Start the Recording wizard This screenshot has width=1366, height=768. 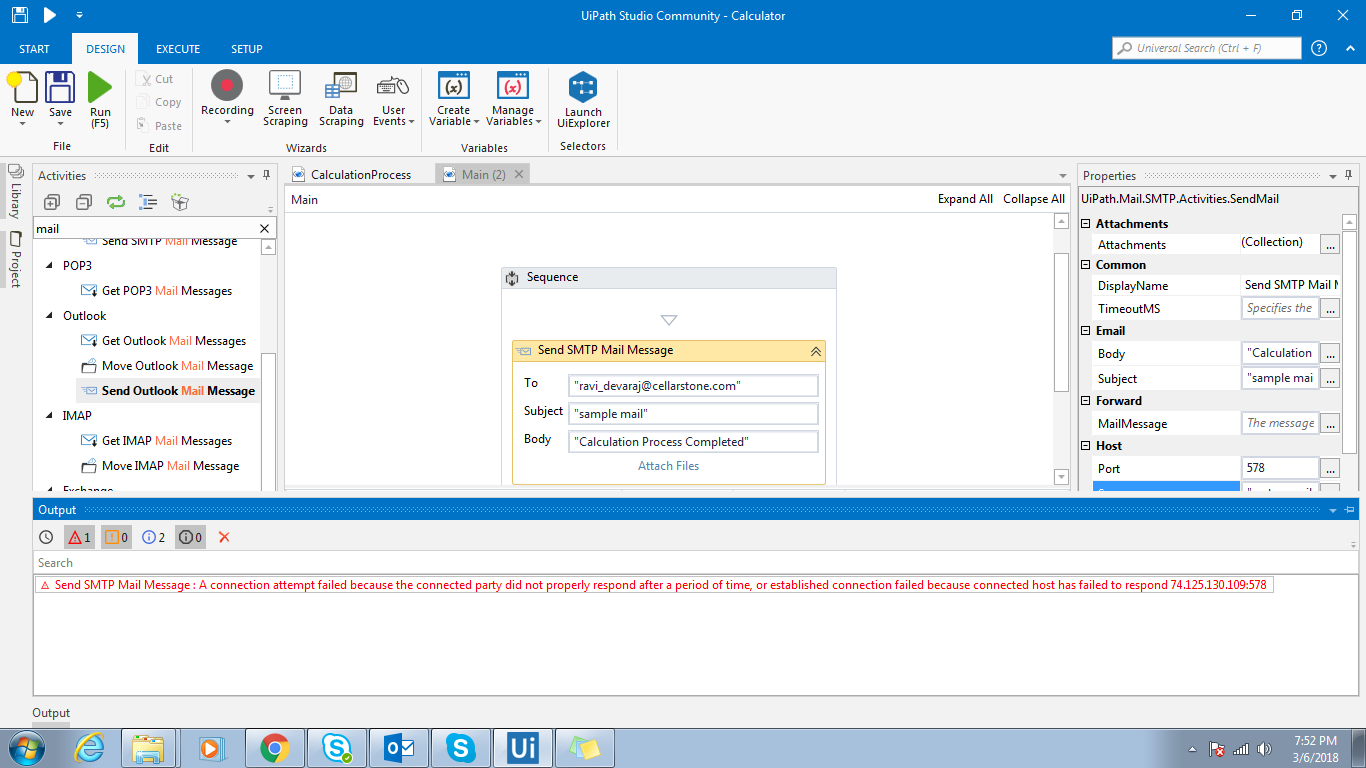227,98
